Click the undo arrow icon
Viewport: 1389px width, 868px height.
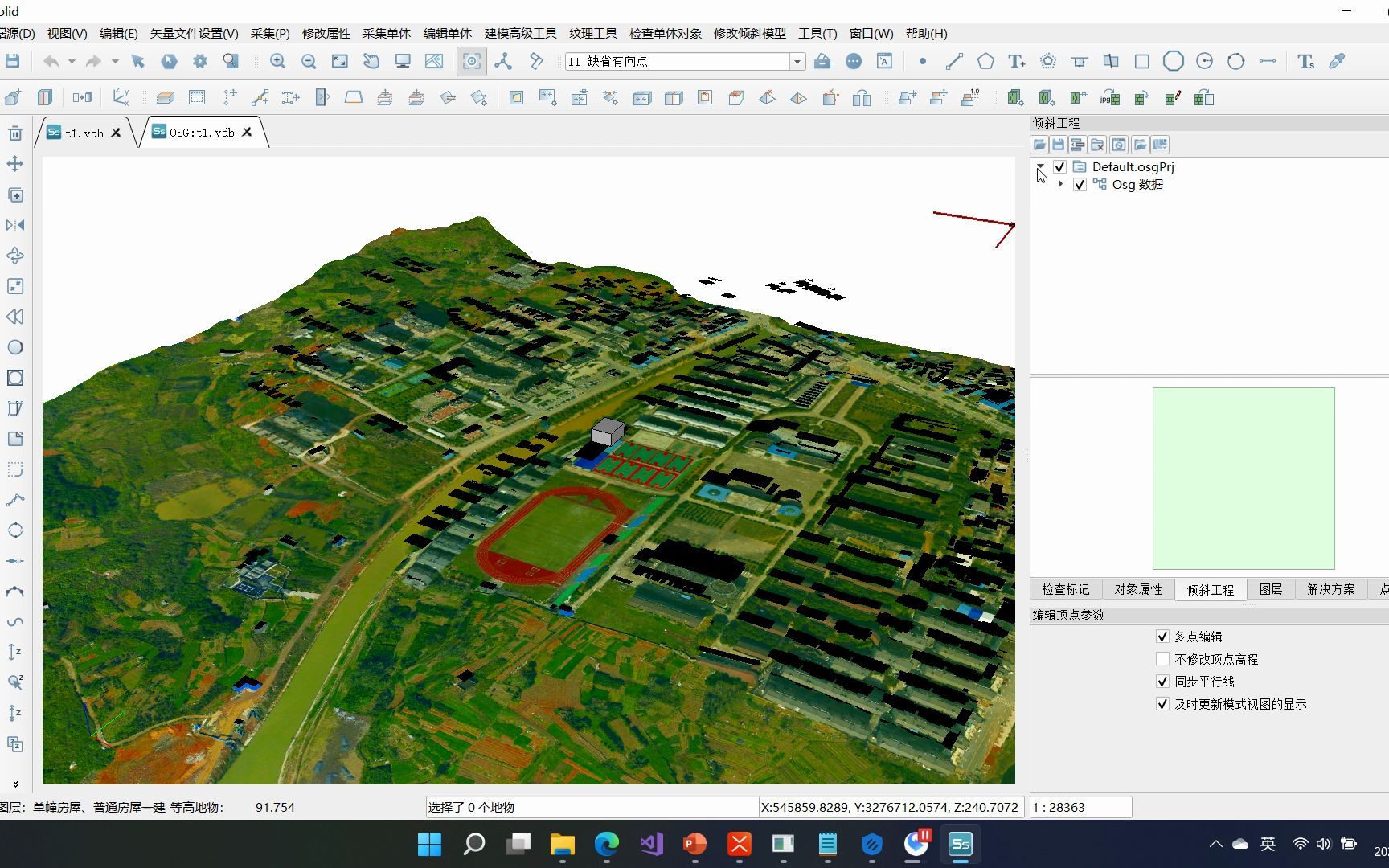(51, 61)
